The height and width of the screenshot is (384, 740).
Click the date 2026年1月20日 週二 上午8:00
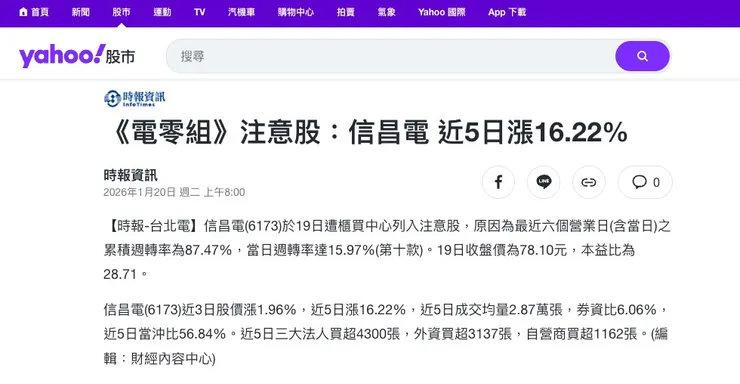pos(174,192)
